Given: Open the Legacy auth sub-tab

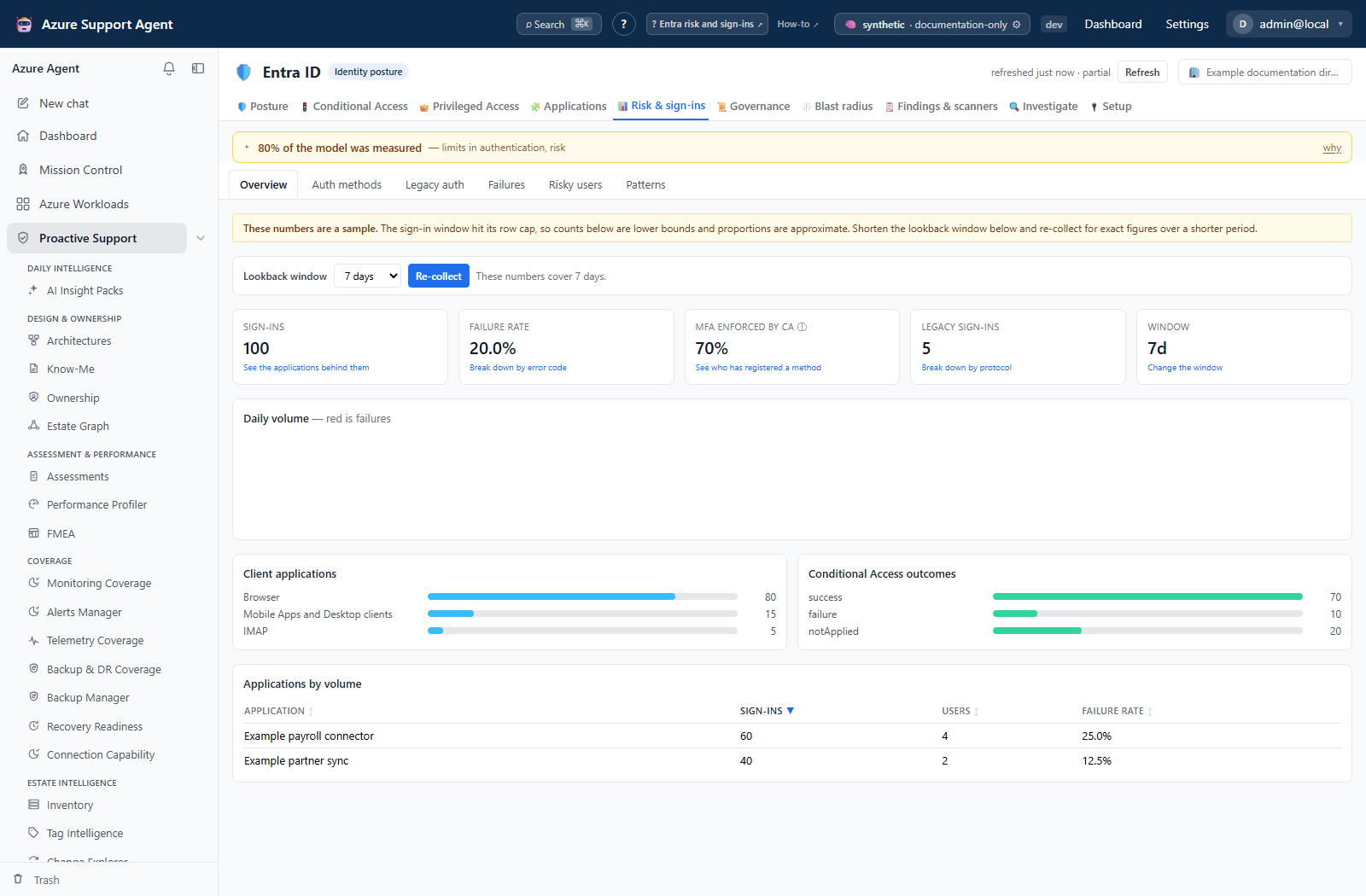Looking at the screenshot, I should (x=435, y=185).
